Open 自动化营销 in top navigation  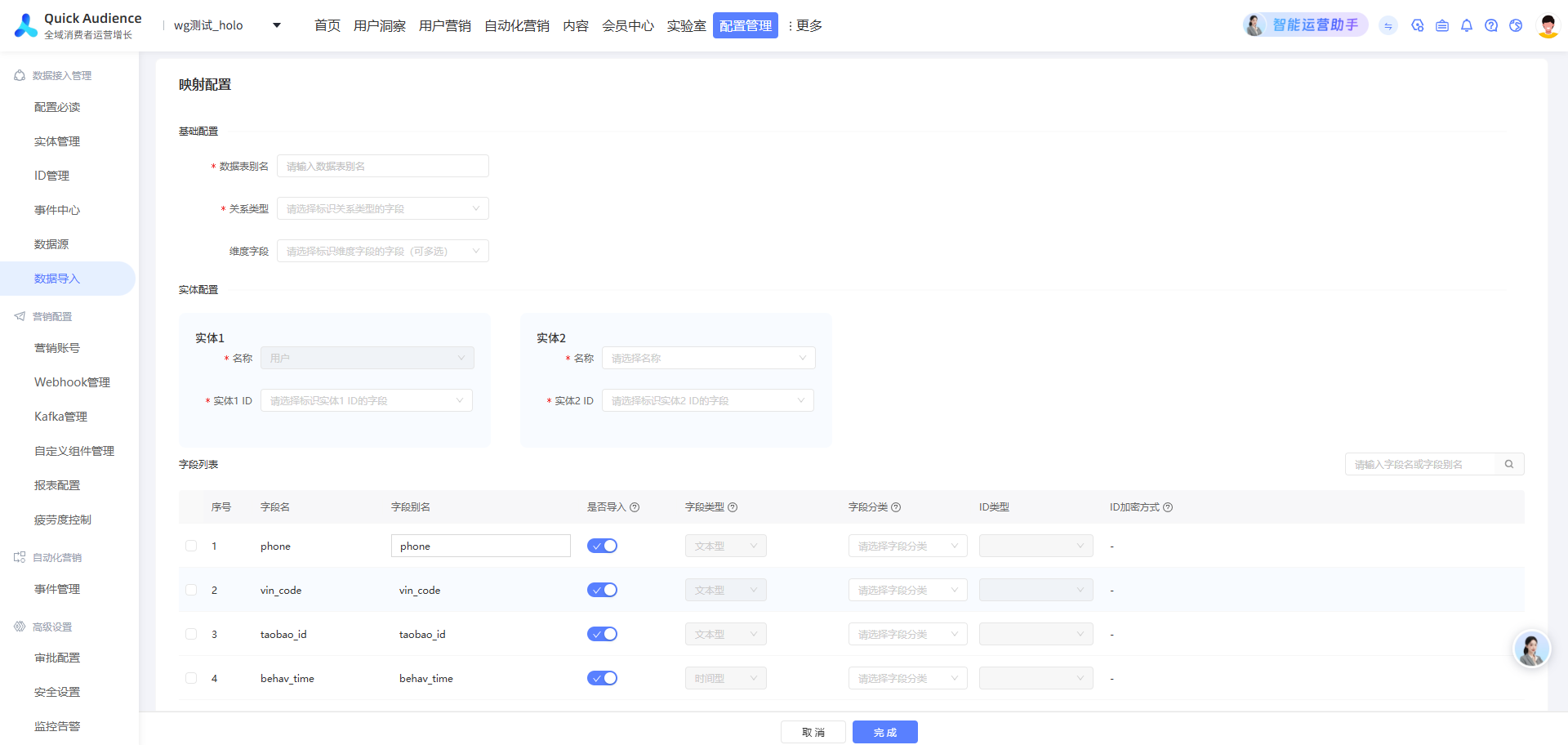pos(517,25)
